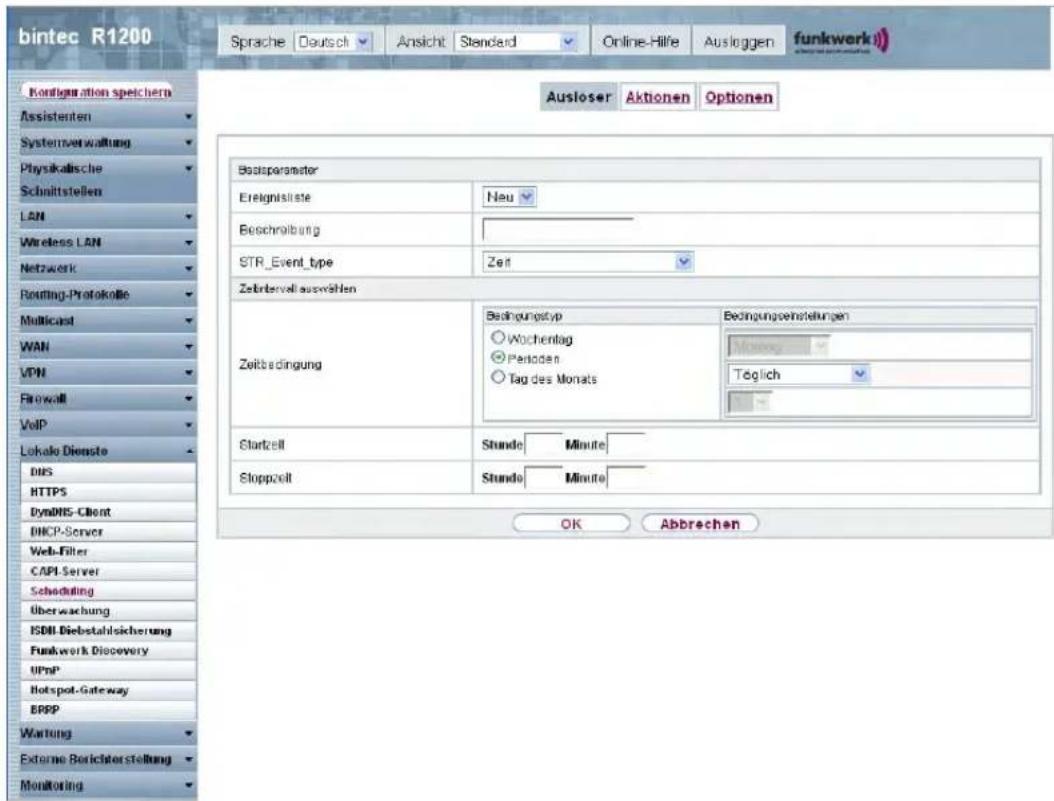Expand the Monitoring menu

[106, 786]
